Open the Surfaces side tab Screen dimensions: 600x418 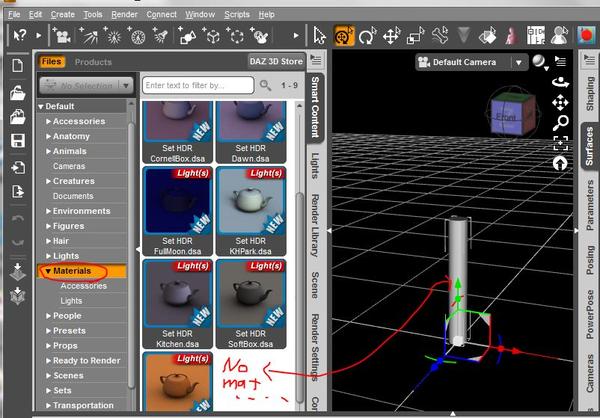pyautogui.click(x=589, y=147)
